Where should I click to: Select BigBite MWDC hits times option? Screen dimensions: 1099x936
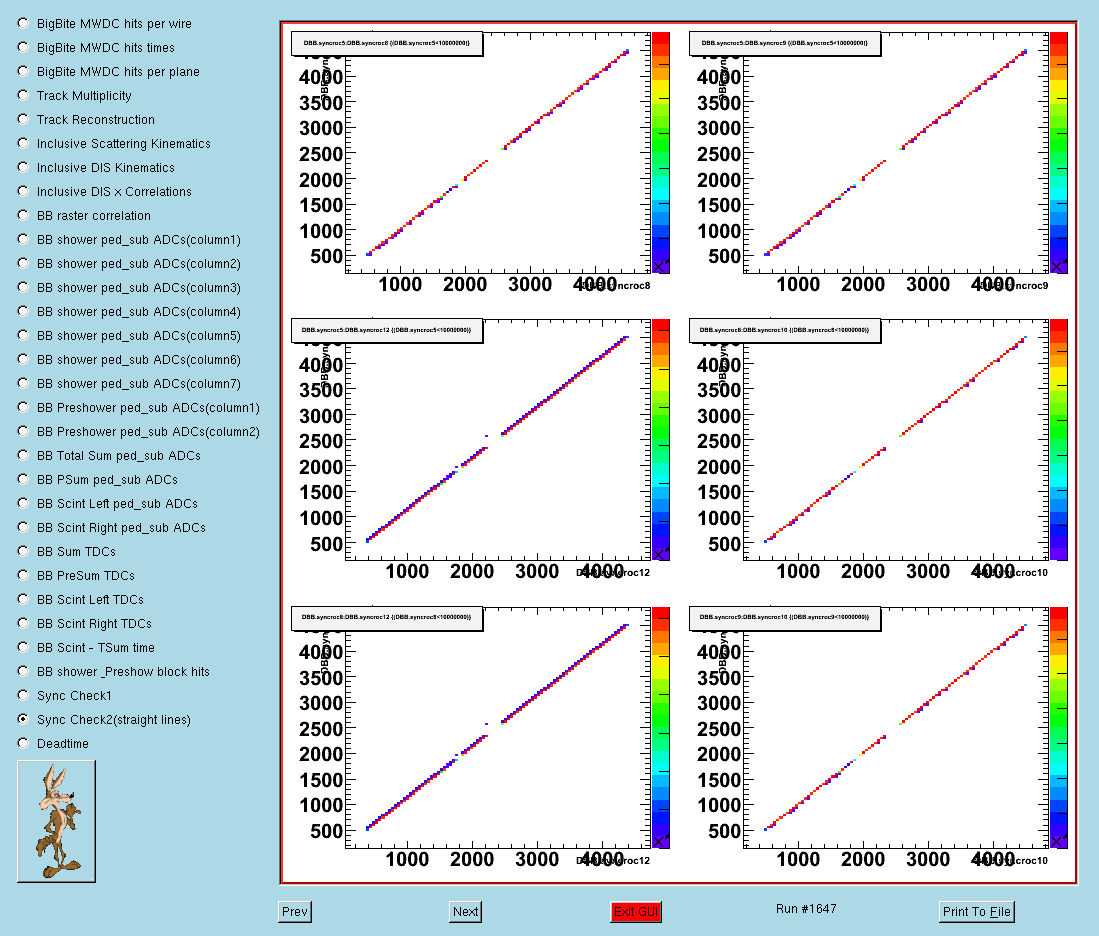click(x=23, y=47)
